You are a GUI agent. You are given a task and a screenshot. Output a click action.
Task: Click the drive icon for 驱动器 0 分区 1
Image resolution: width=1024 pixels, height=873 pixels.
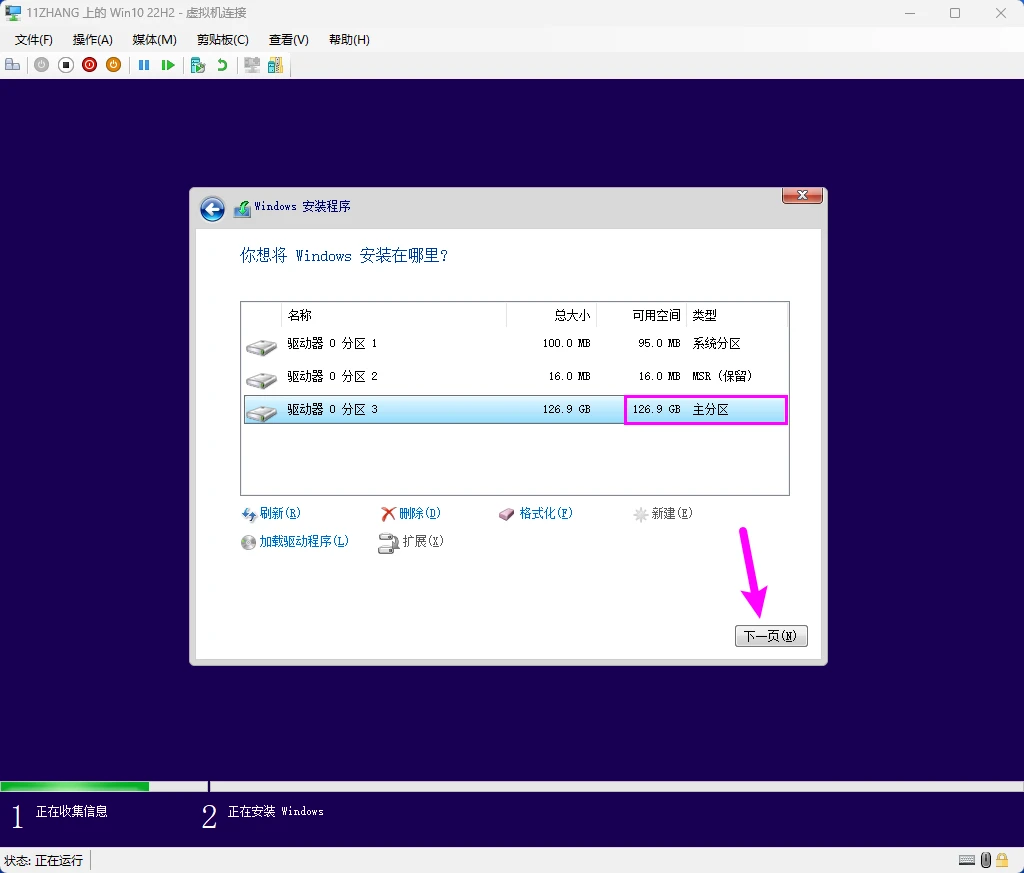pyautogui.click(x=262, y=346)
